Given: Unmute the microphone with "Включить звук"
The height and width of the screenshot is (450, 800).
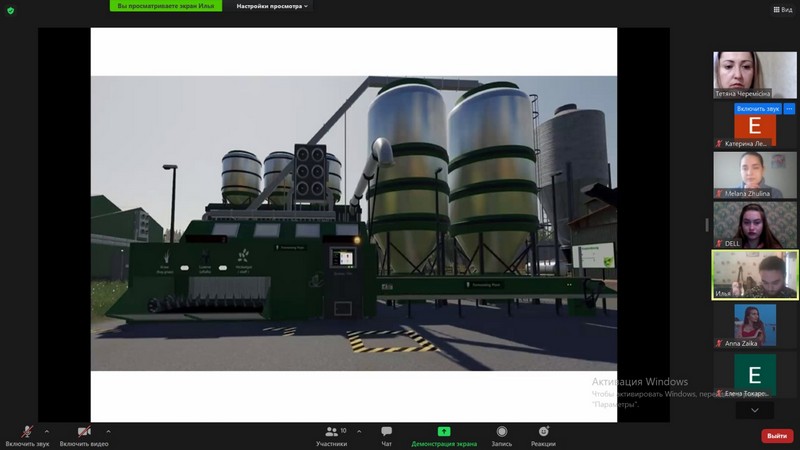Looking at the screenshot, I should point(27,436).
